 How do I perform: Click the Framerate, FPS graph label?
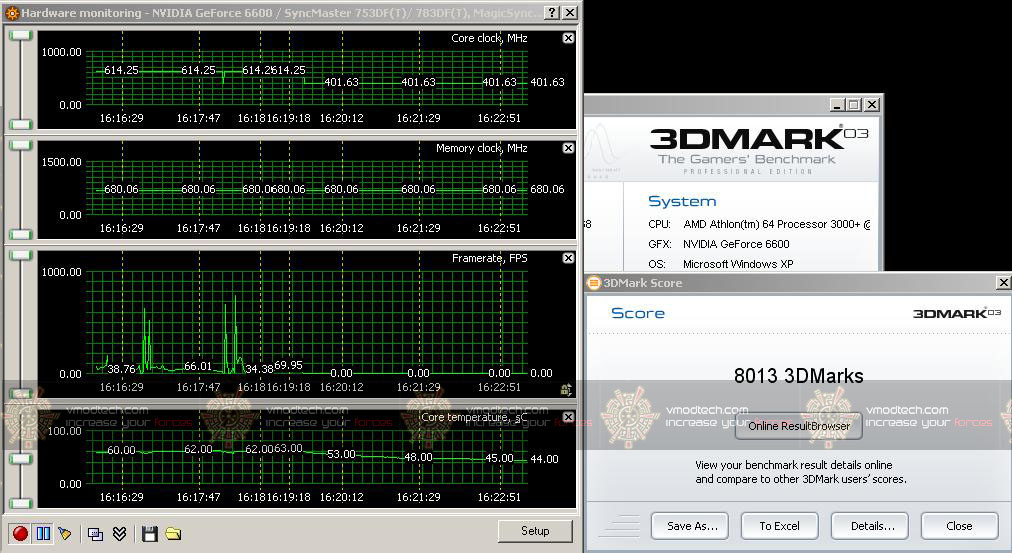489,258
